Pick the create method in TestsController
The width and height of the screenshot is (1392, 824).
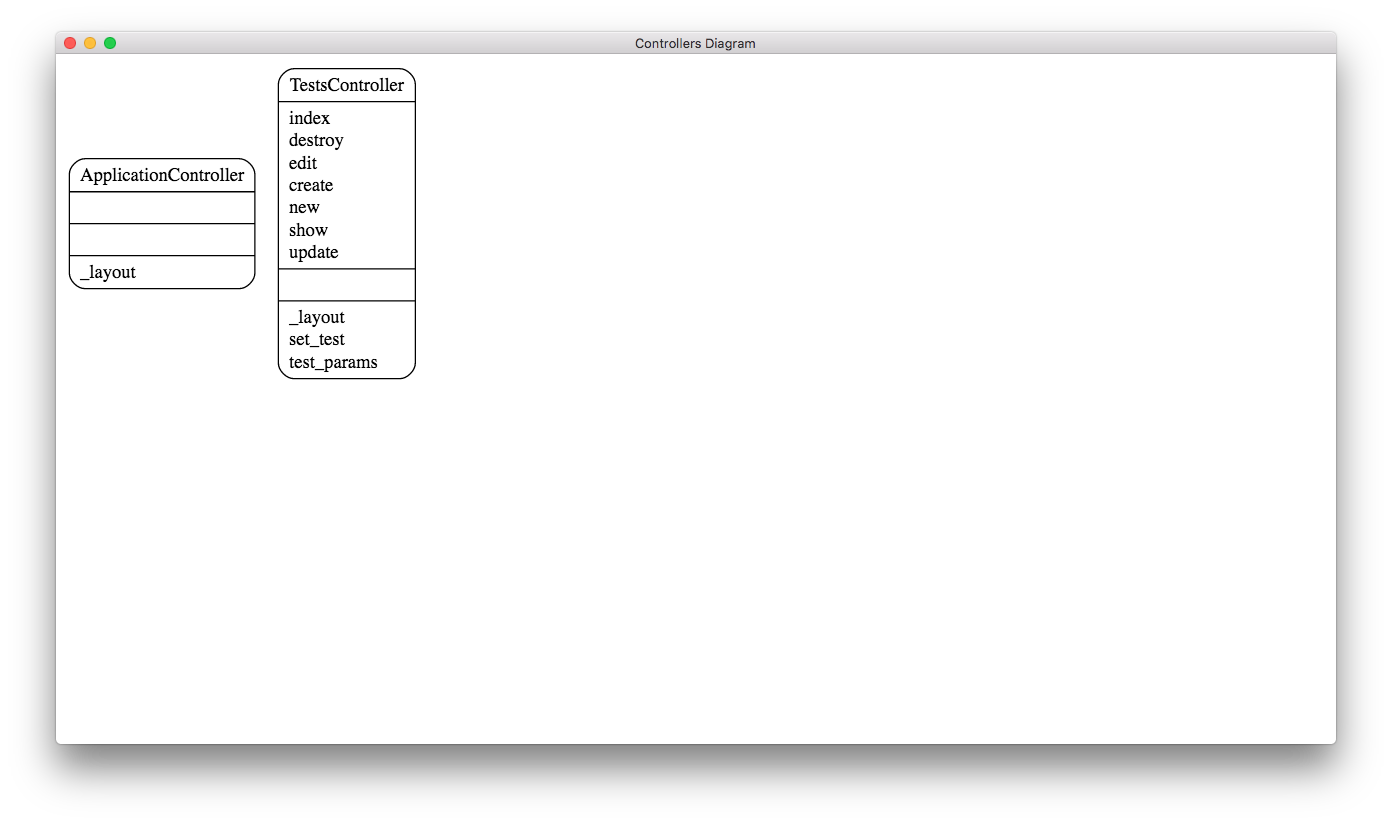[311, 185]
